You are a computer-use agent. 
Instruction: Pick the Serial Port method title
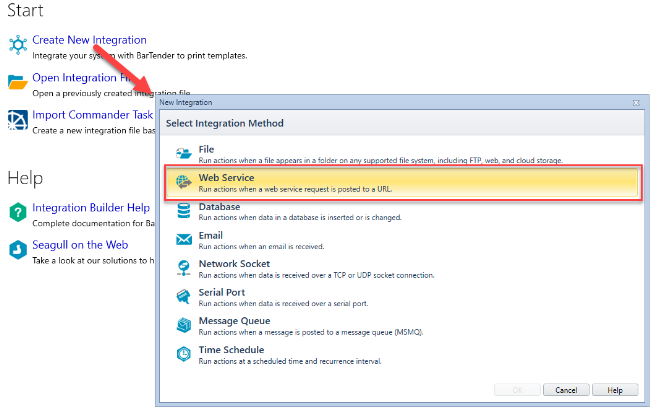click(x=222, y=292)
